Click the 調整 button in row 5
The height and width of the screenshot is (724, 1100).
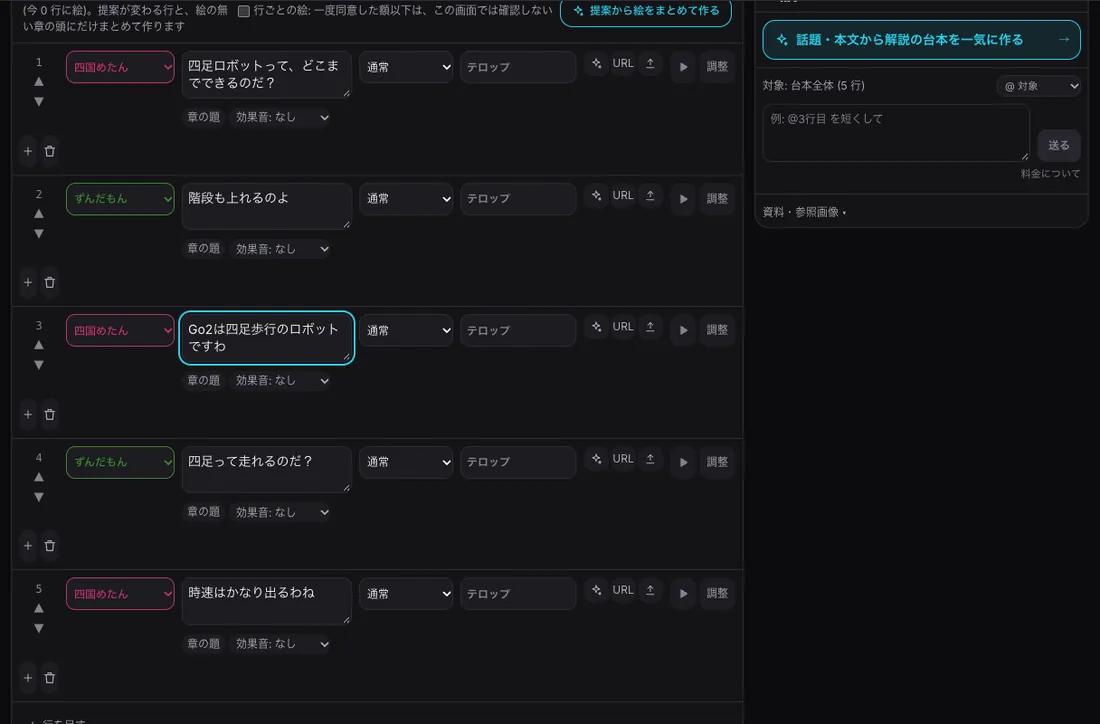pyautogui.click(x=717, y=593)
